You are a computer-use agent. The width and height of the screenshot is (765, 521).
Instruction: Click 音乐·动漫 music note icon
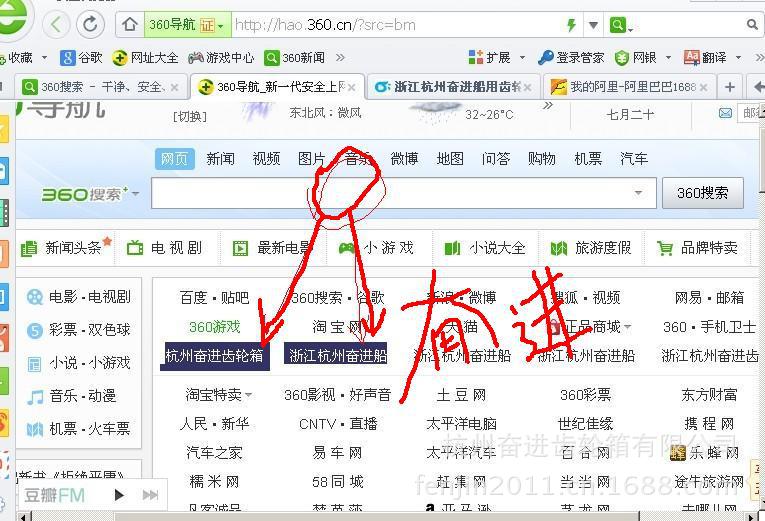(35, 397)
